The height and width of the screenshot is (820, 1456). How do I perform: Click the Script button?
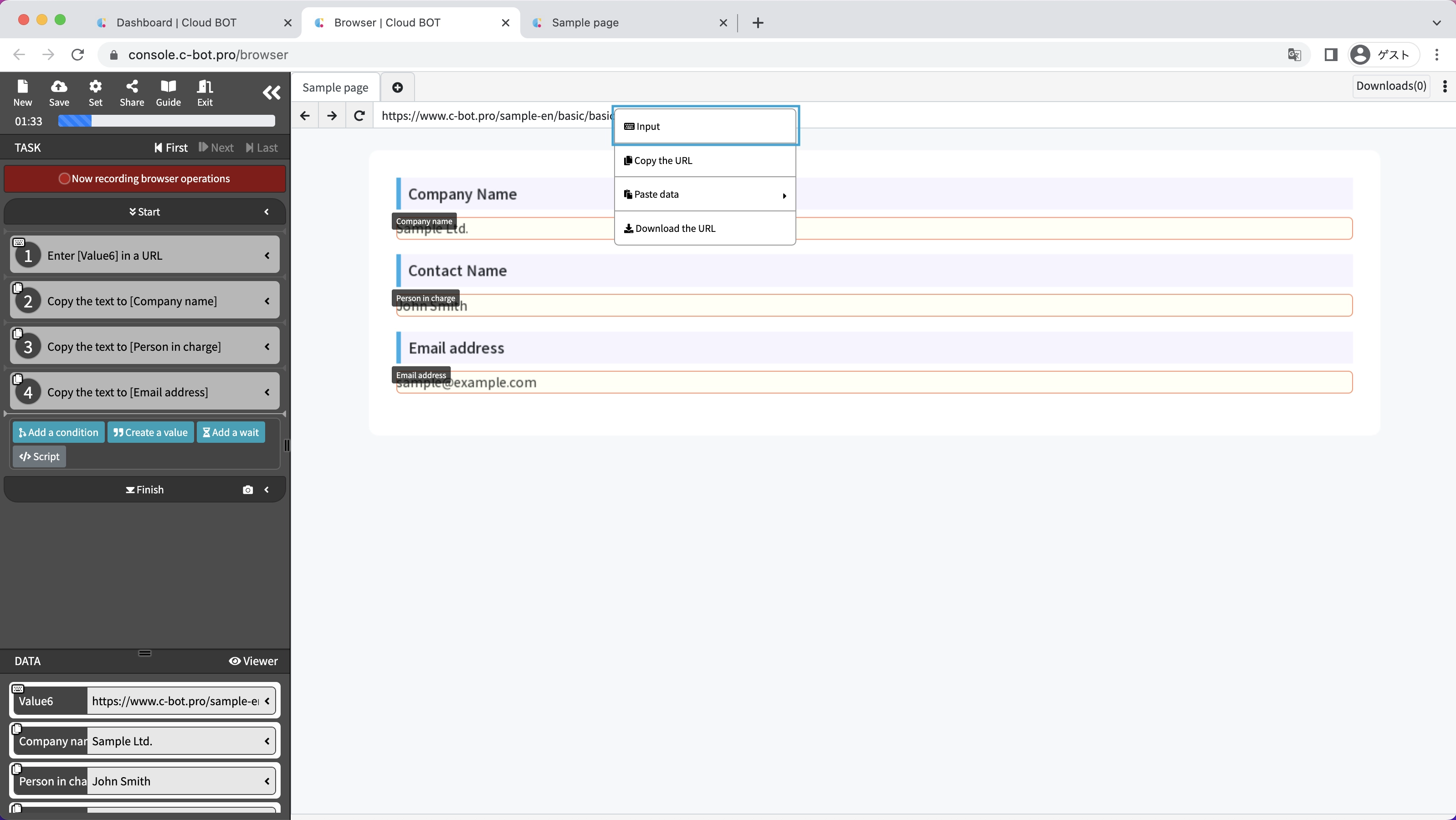pyautogui.click(x=39, y=456)
